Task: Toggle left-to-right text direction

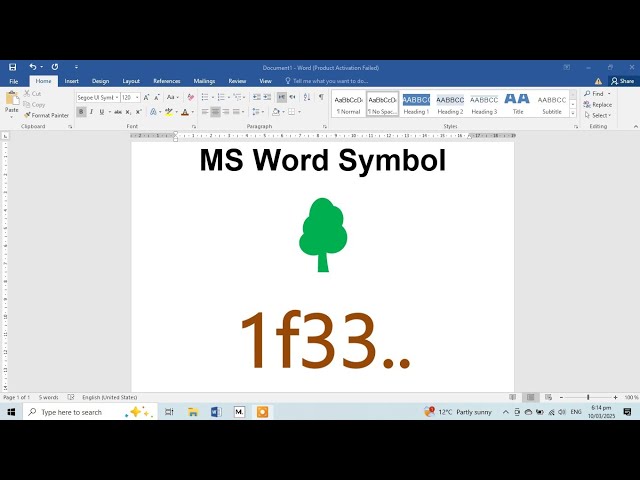Action: pyautogui.click(x=282, y=97)
